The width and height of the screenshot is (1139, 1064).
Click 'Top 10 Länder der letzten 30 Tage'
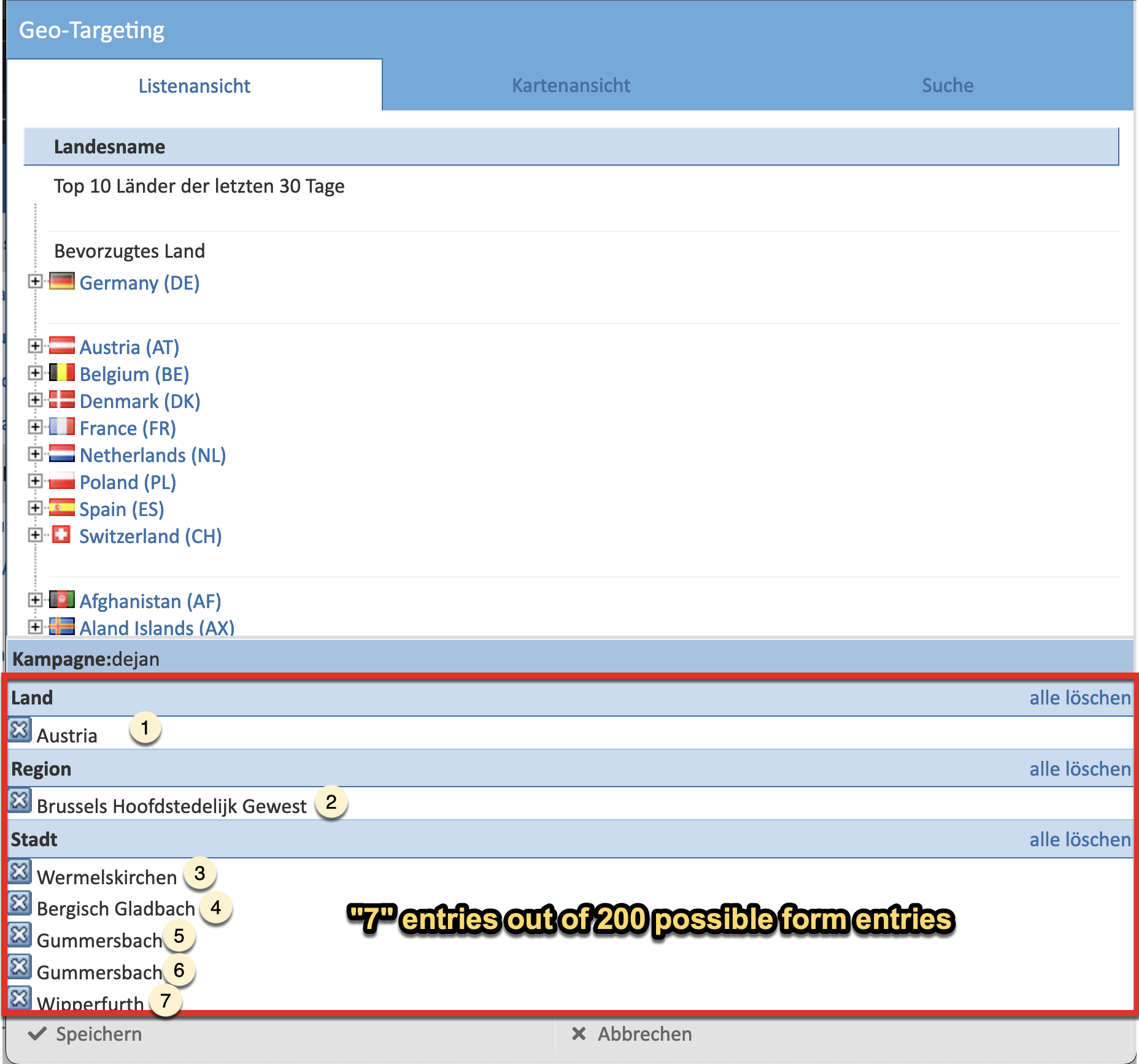[x=199, y=186]
